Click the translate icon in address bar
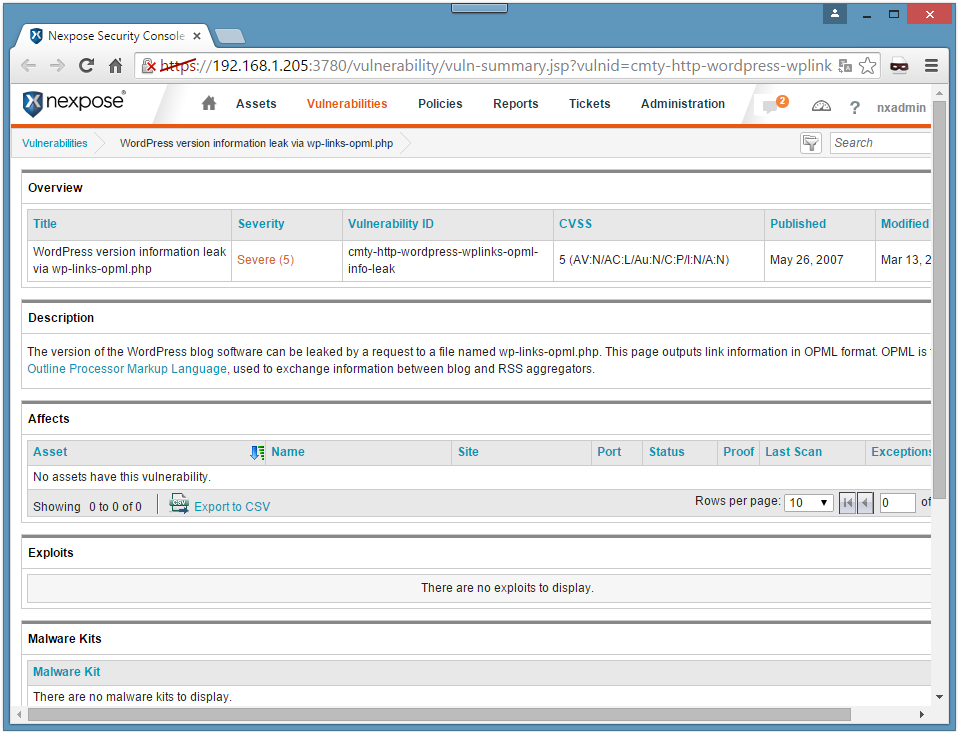 coord(845,65)
